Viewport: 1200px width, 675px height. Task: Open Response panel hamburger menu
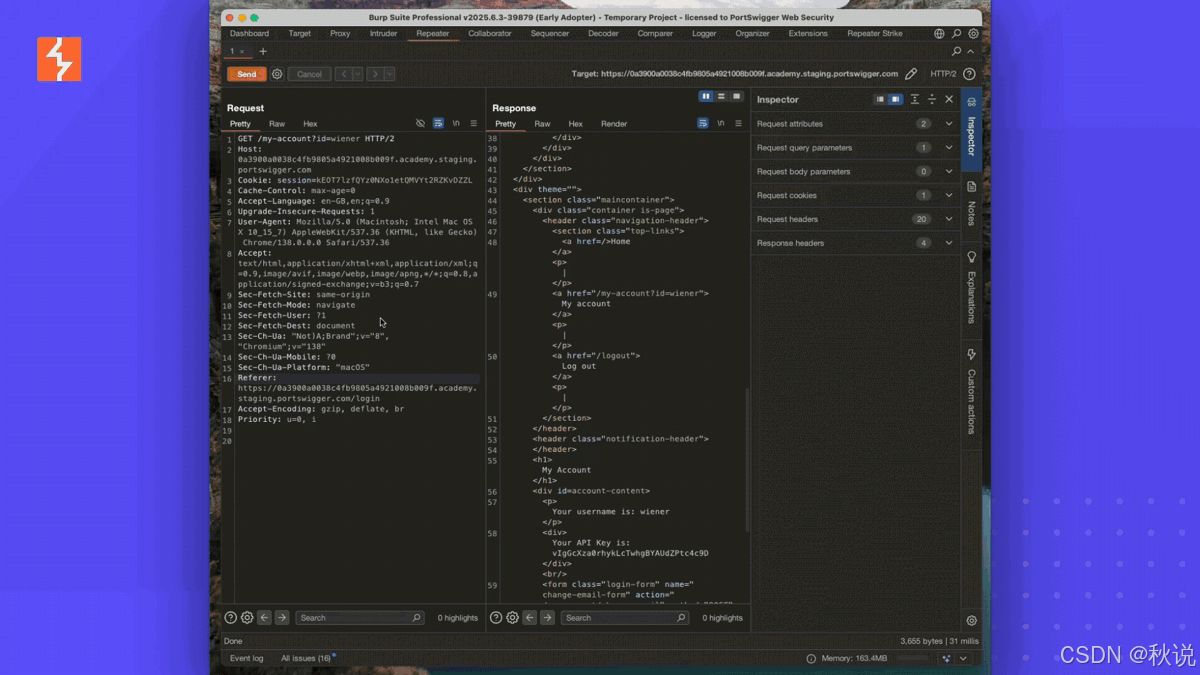coord(739,123)
